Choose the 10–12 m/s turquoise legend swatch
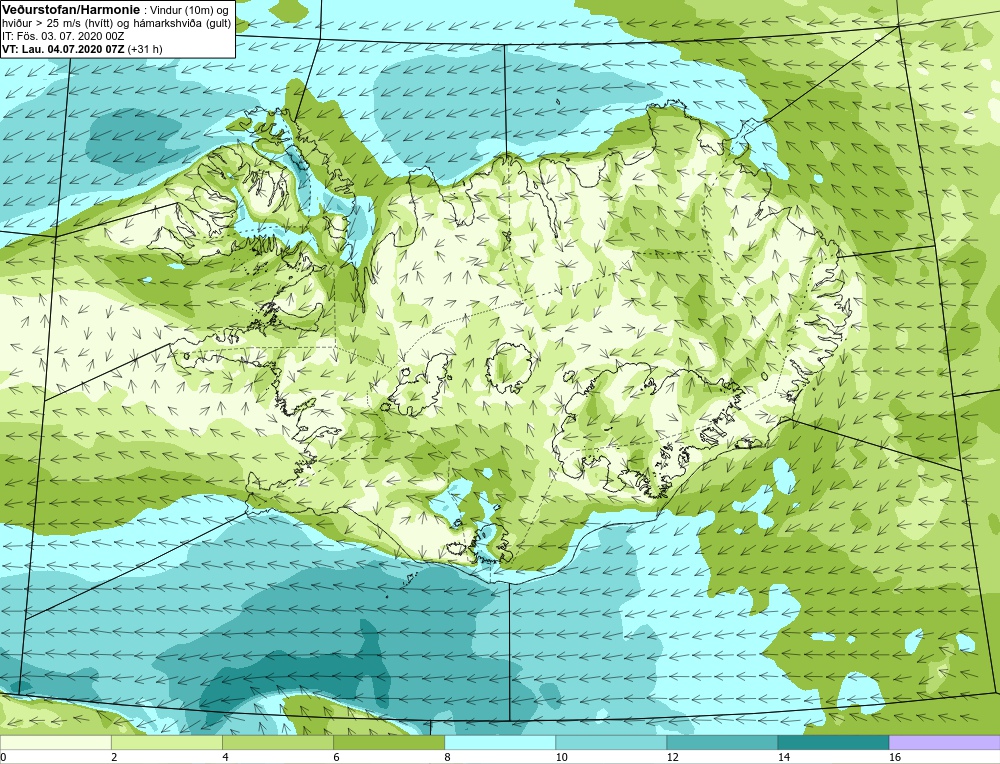This screenshot has width=1000, height=764. click(x=610, y=742)
